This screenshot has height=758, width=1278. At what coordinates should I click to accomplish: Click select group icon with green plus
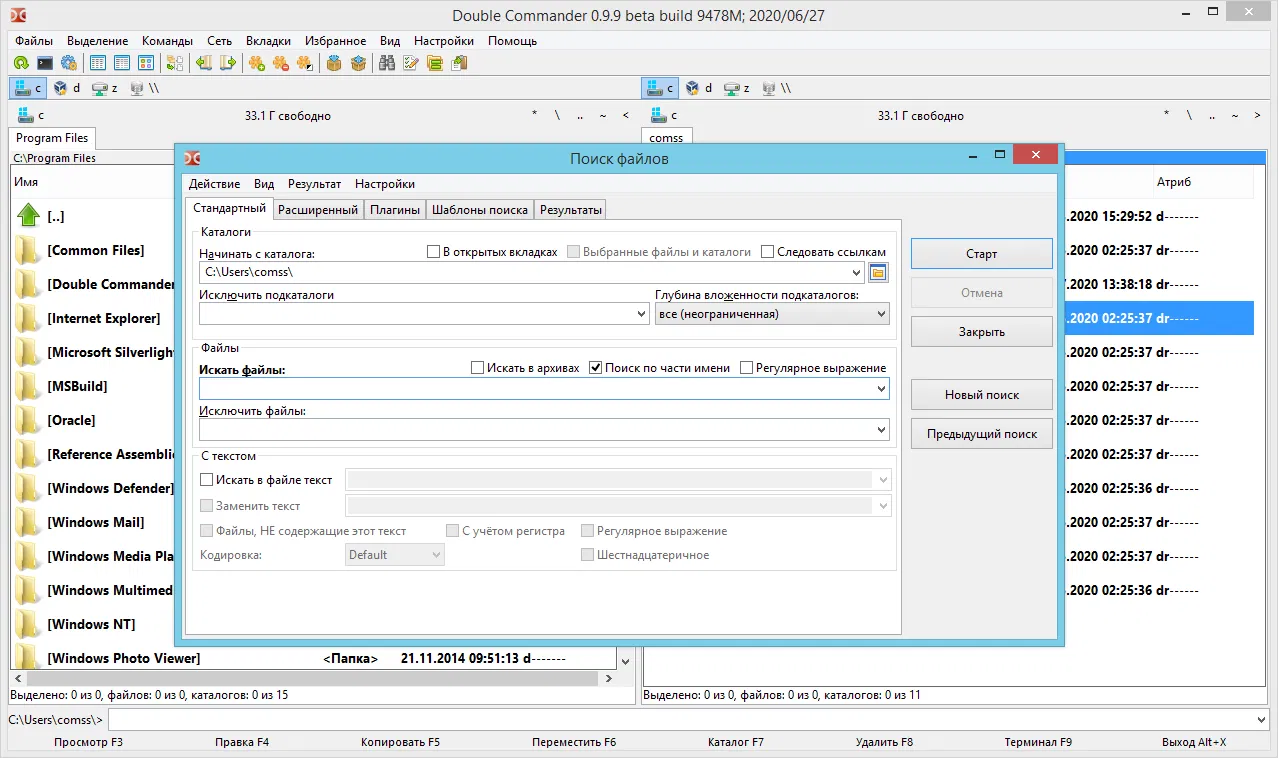point(257,63)
